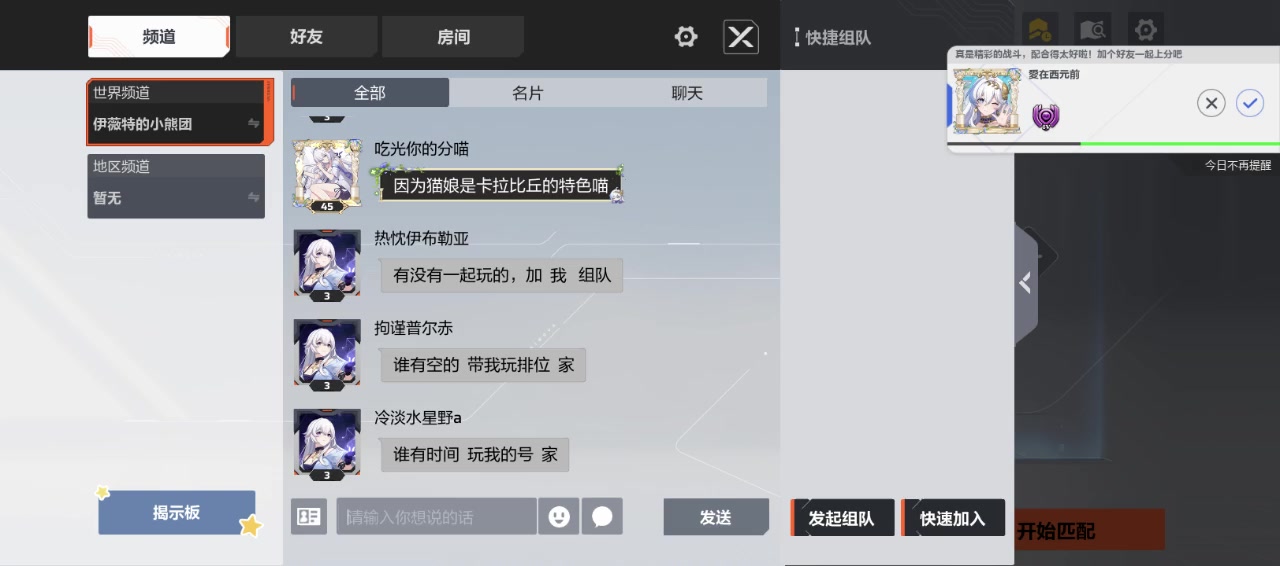Click the 发送 button
Image resolution: width=1280 pixels, height=566 pixels.
pos(716,517)
